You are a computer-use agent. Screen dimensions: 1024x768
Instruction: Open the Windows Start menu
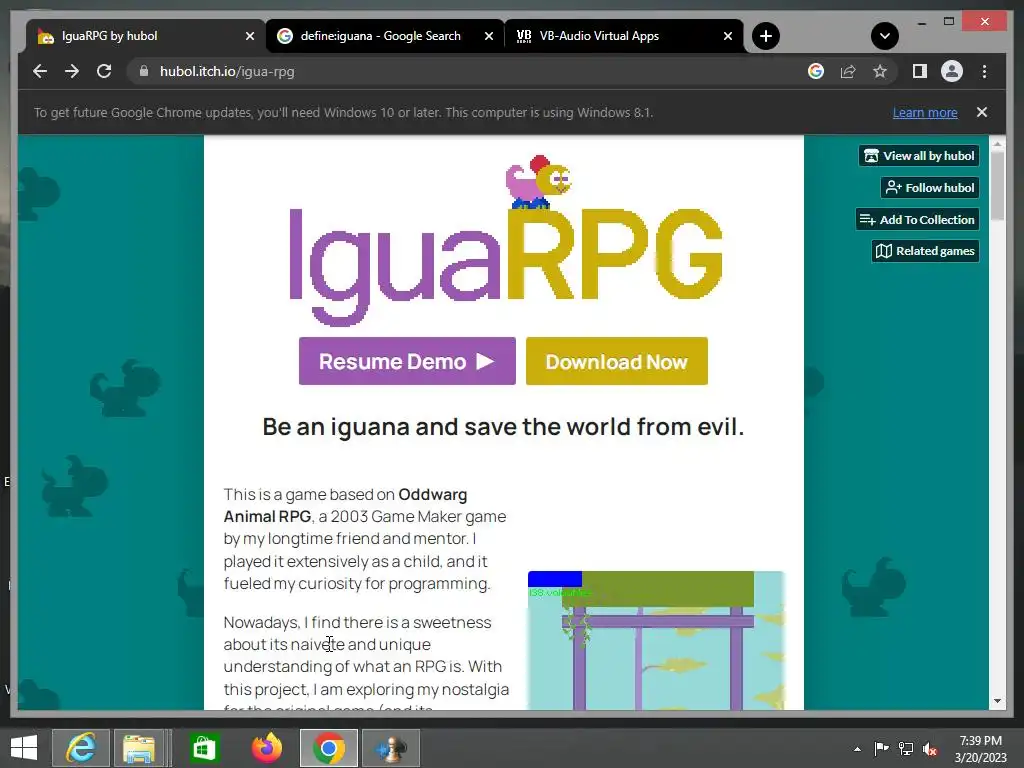24,748
